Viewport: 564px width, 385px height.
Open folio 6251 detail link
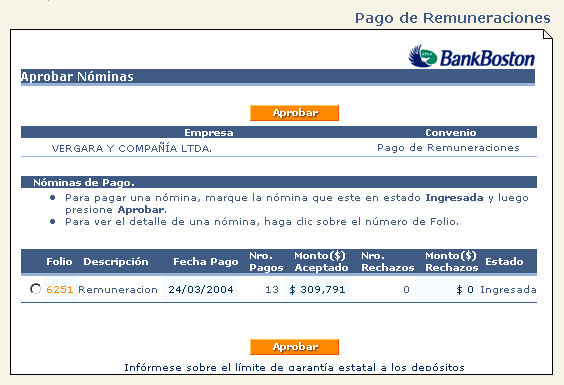pos(60,290)
